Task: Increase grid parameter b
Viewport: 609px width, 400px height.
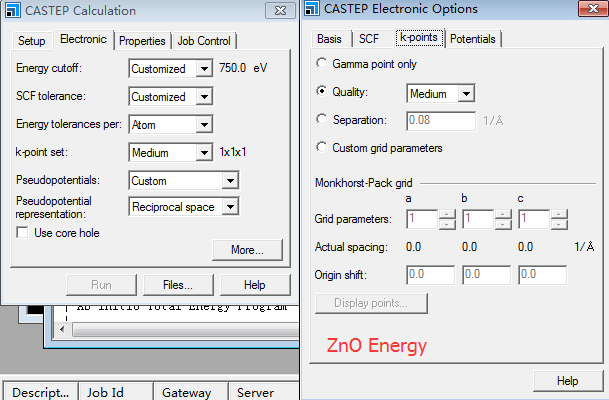Action: click(503, 214)
